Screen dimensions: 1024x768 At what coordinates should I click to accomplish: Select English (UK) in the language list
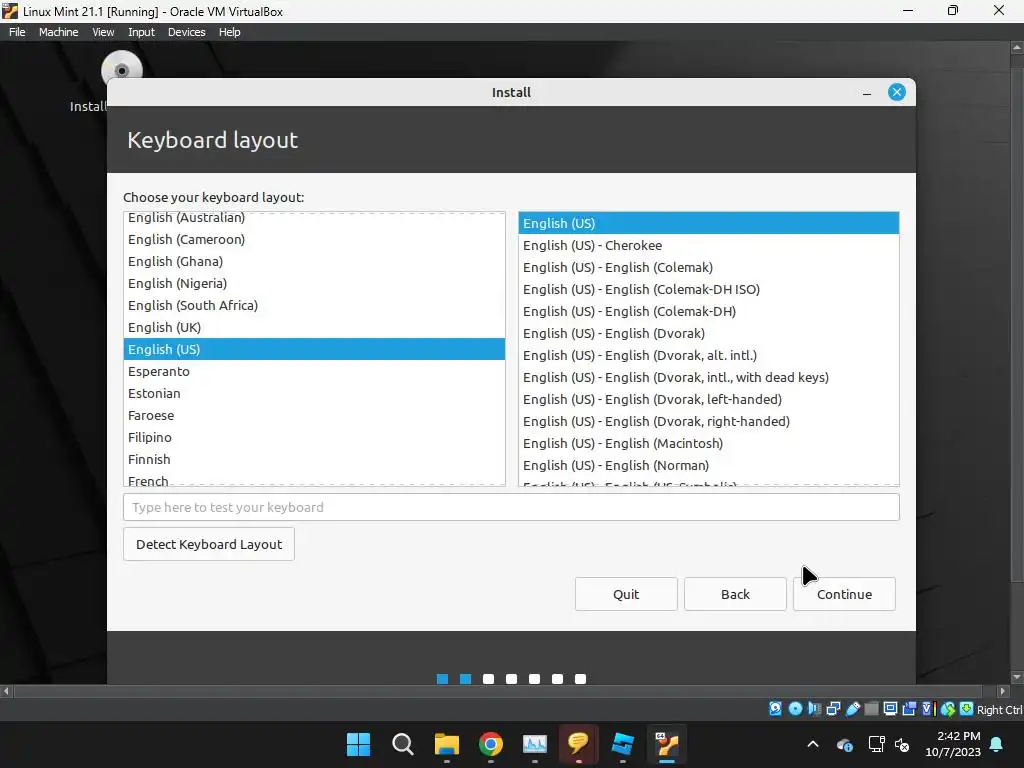click(x=314, y=327)
